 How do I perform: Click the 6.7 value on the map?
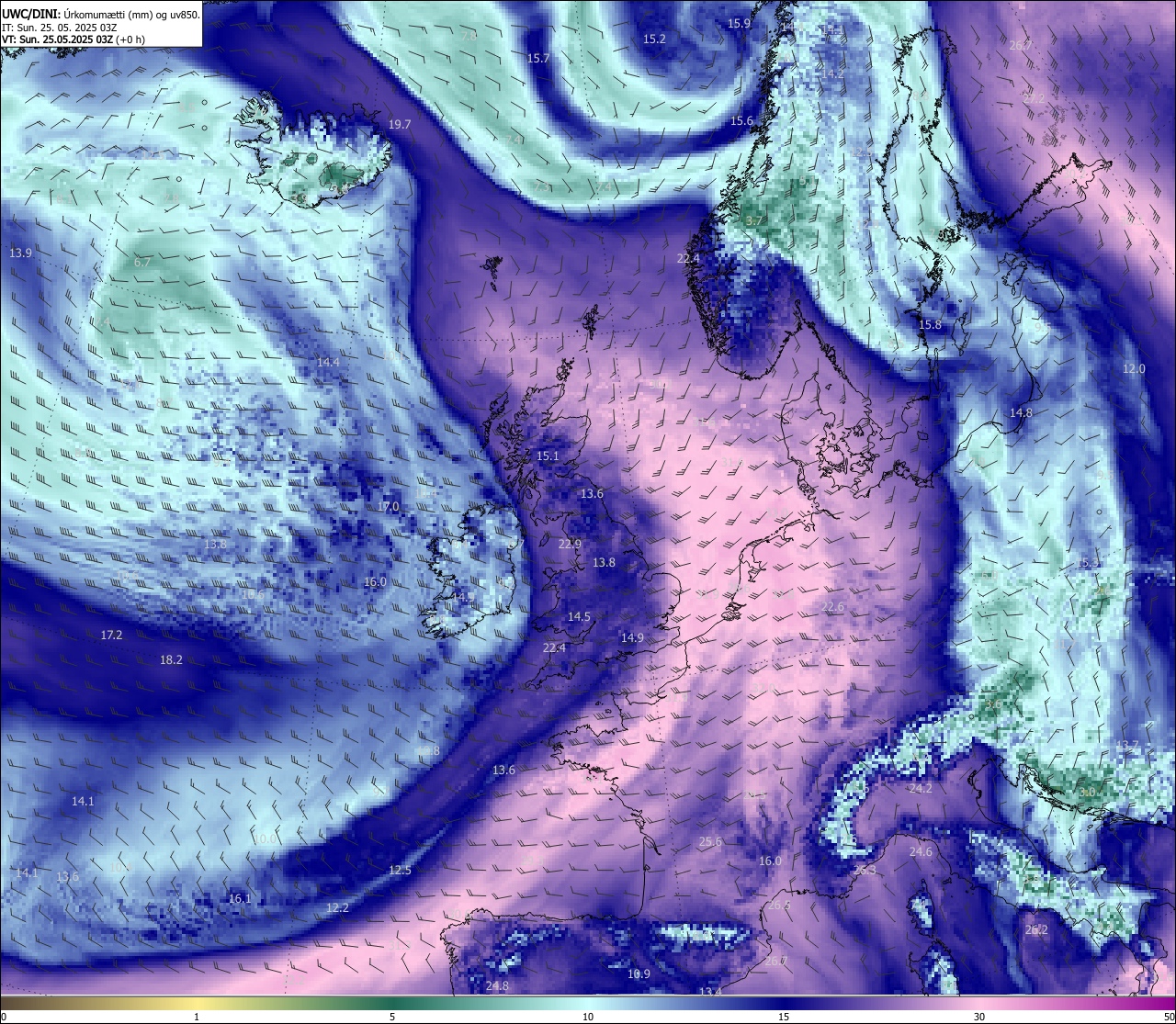coord(141,262)
